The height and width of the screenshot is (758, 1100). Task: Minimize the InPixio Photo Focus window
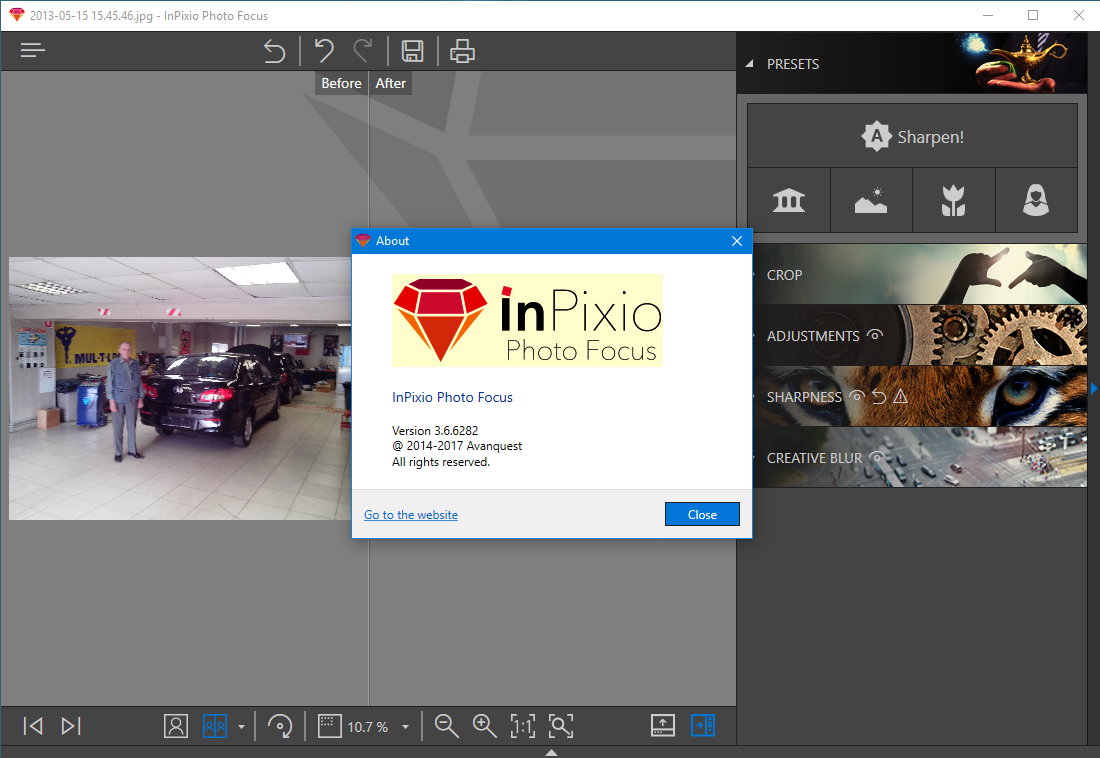tap(988, 15)
